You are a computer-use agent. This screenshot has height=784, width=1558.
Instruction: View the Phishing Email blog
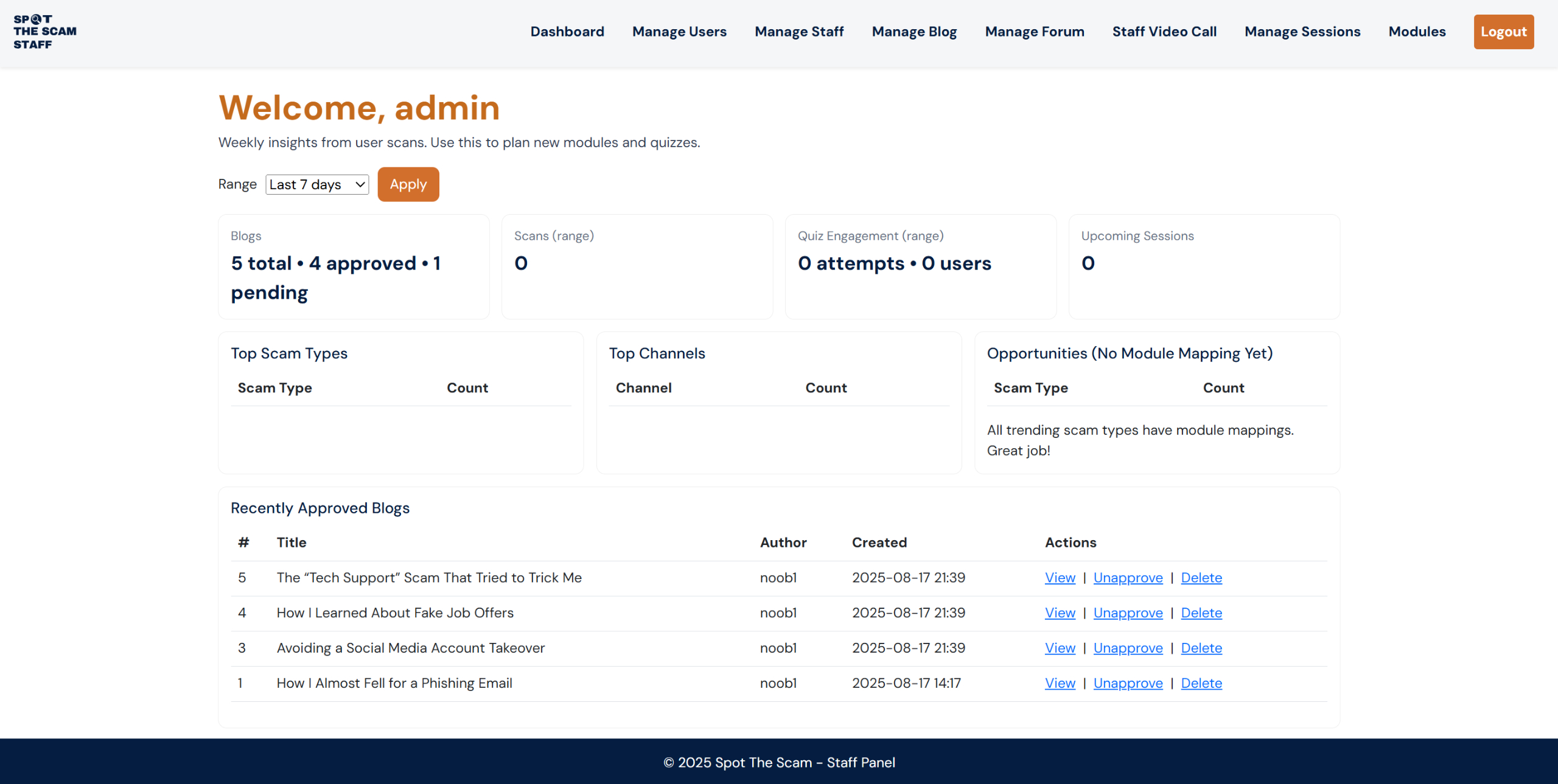1060,684
